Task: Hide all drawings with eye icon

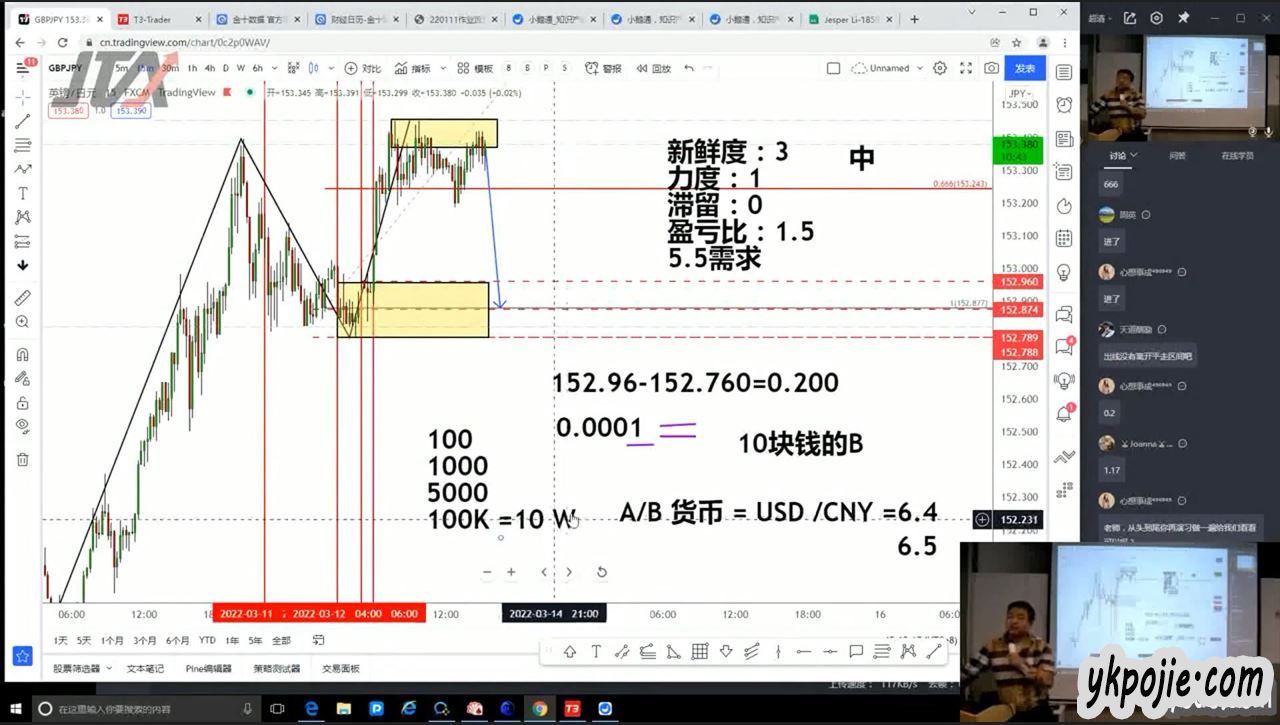Action: click(23, 427)
